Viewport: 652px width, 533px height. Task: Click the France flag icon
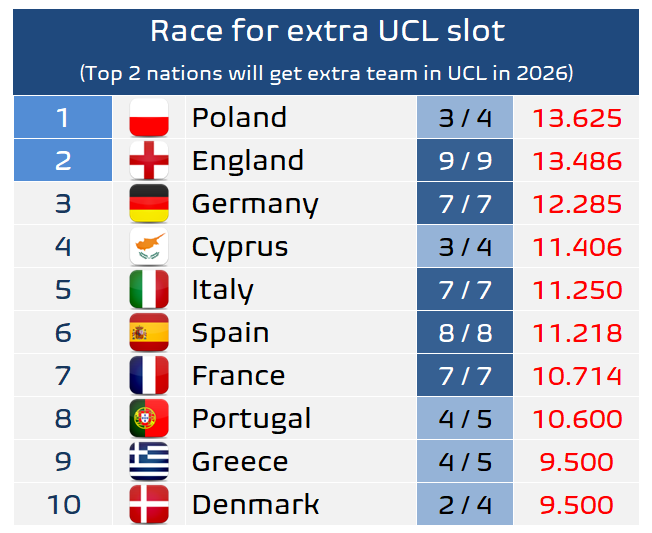click(x=149, y=376)
